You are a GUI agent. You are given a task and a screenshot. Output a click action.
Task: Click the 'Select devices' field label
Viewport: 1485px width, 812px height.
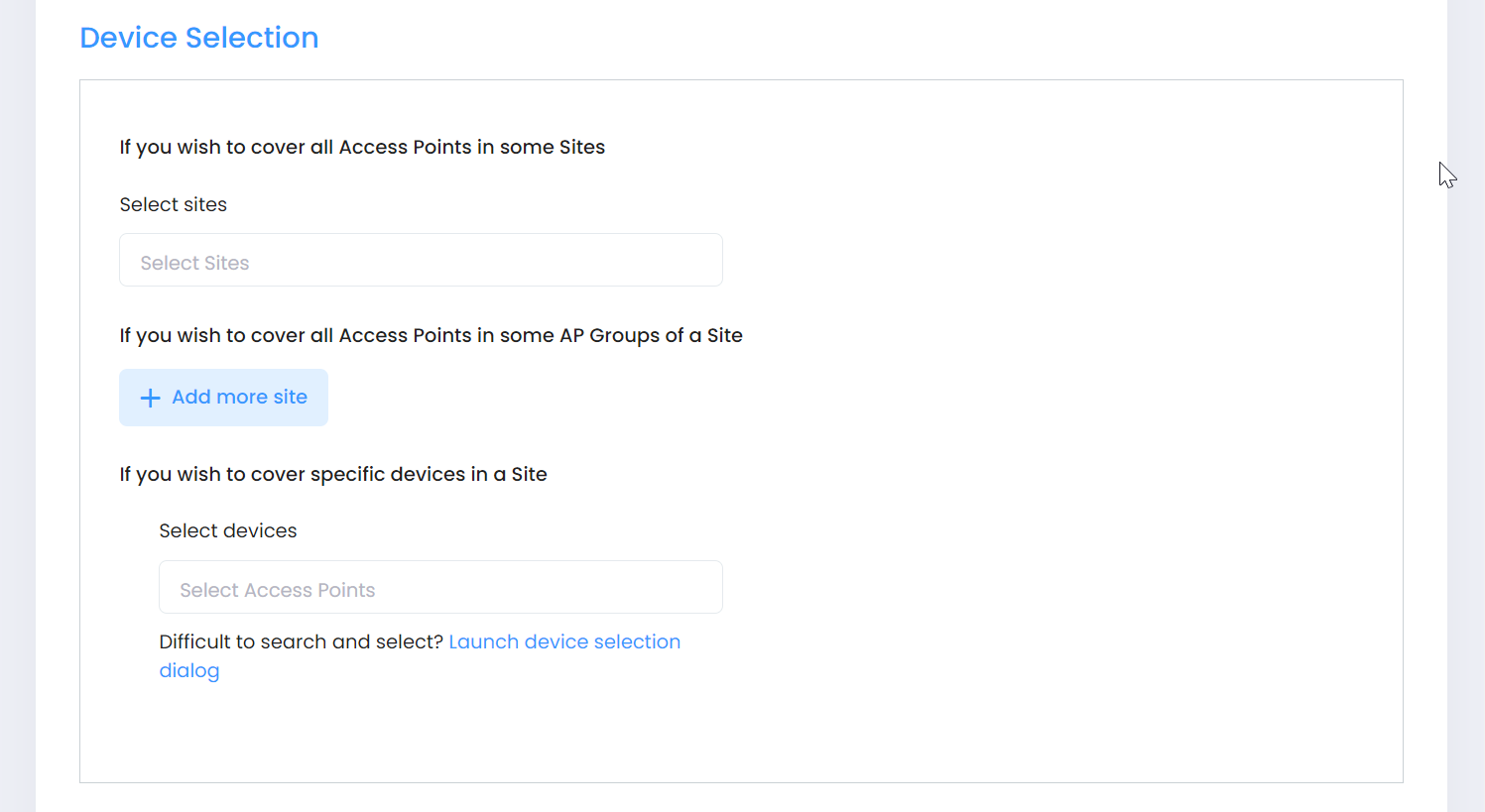228,530
